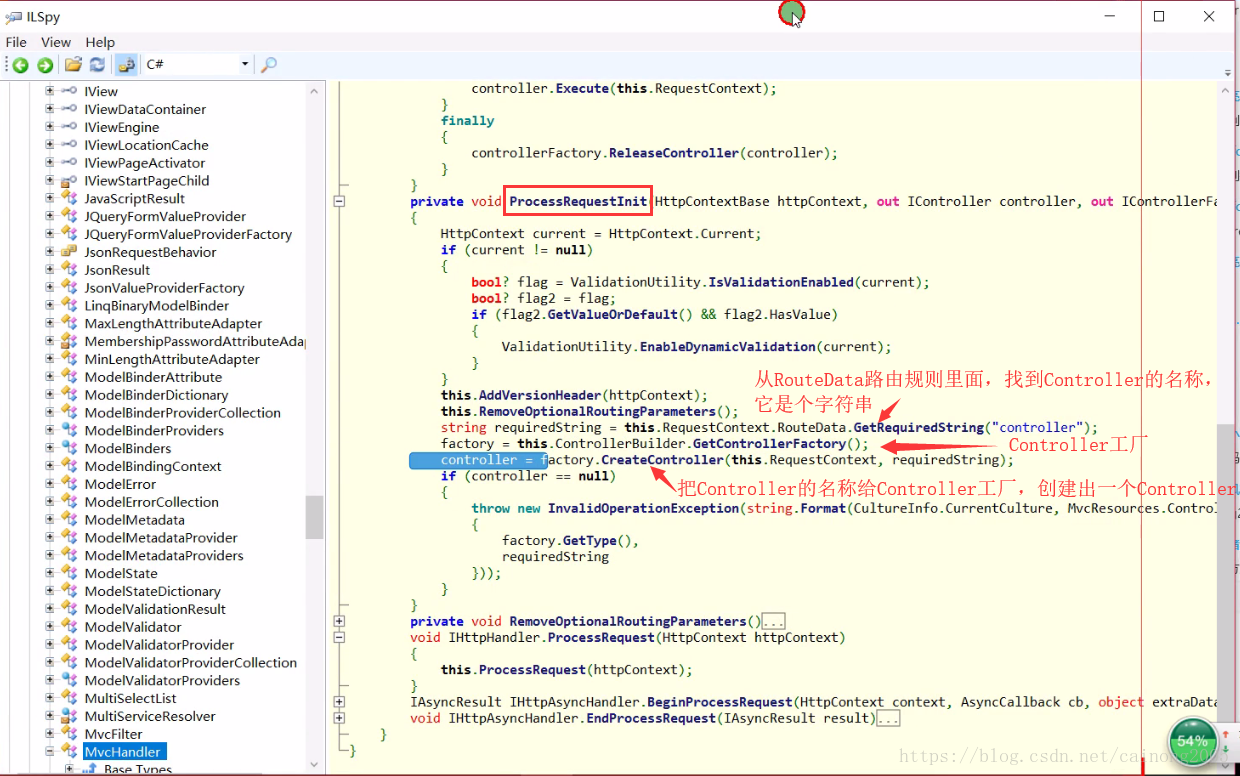Expand the MvcFilter tree node

click(50, 734)
